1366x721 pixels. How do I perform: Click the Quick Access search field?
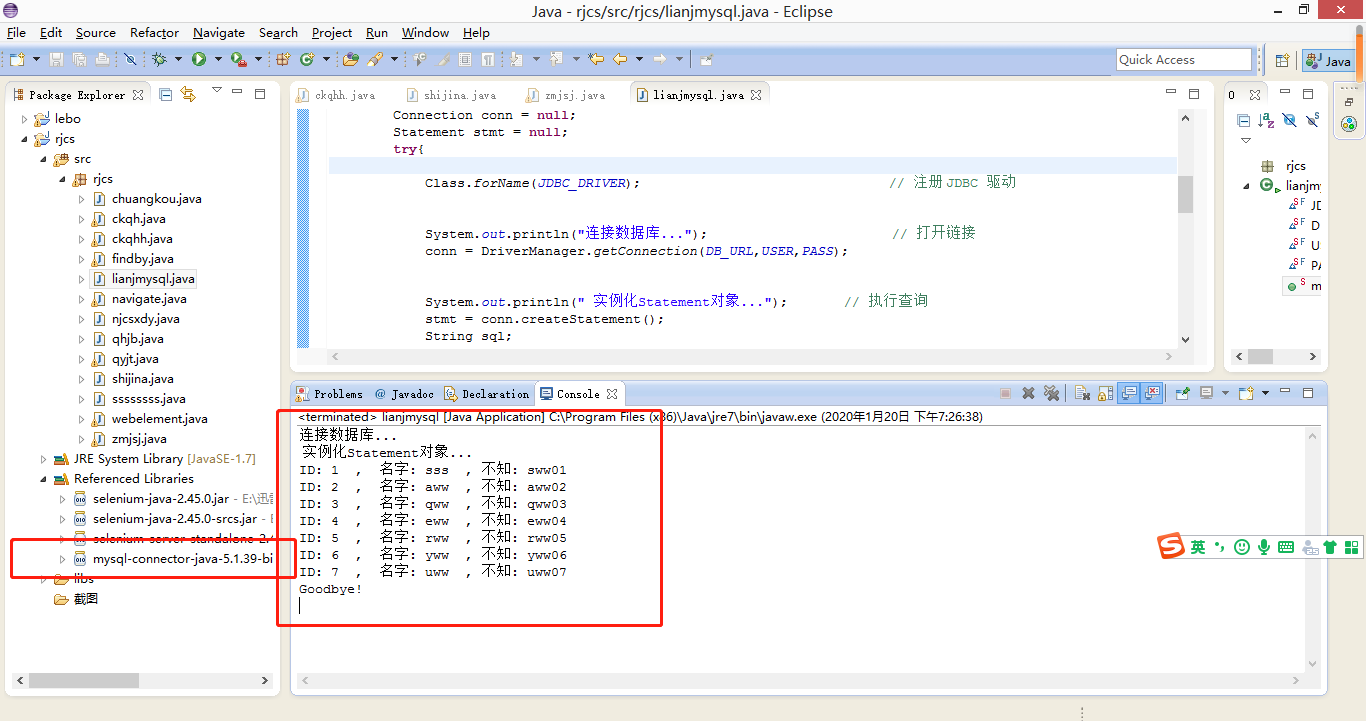click(1184, 60)
